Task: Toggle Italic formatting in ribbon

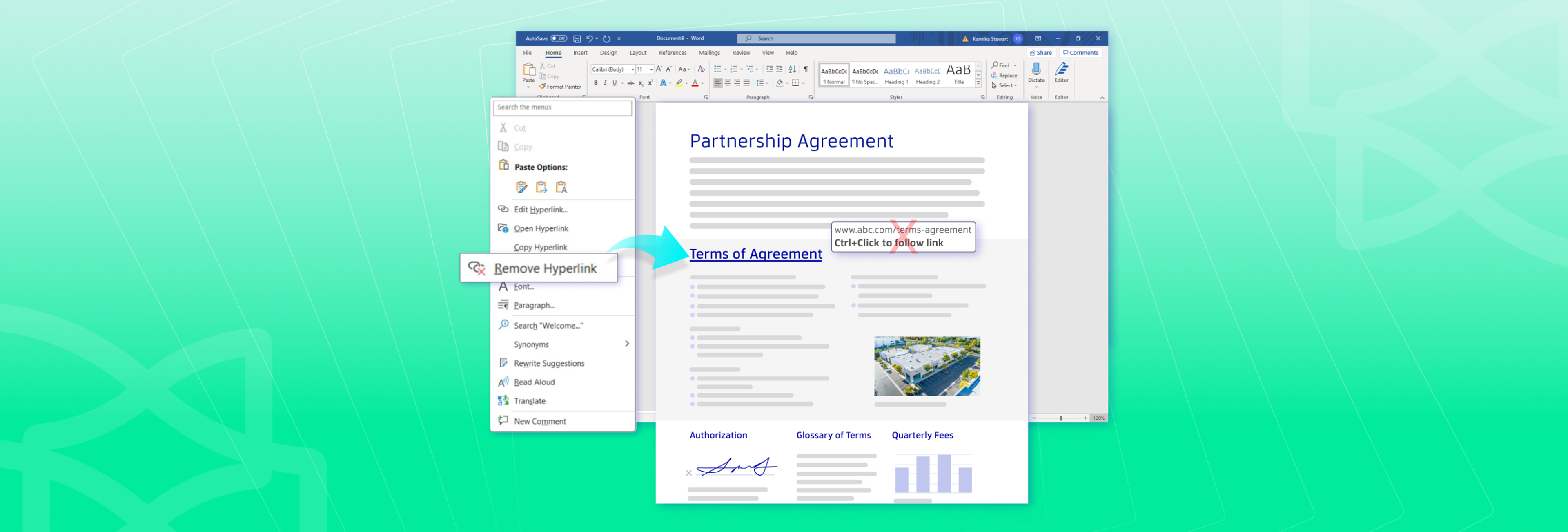Action: (x=604, y=83)
